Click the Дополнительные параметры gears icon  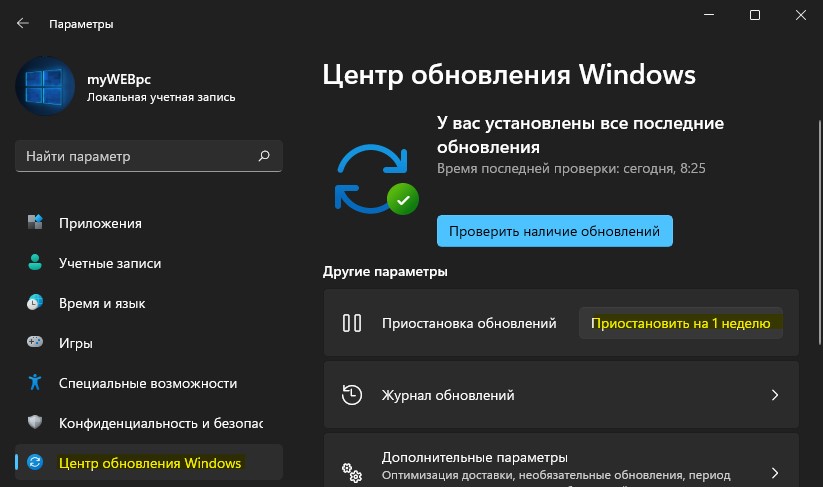click(352, 472)
